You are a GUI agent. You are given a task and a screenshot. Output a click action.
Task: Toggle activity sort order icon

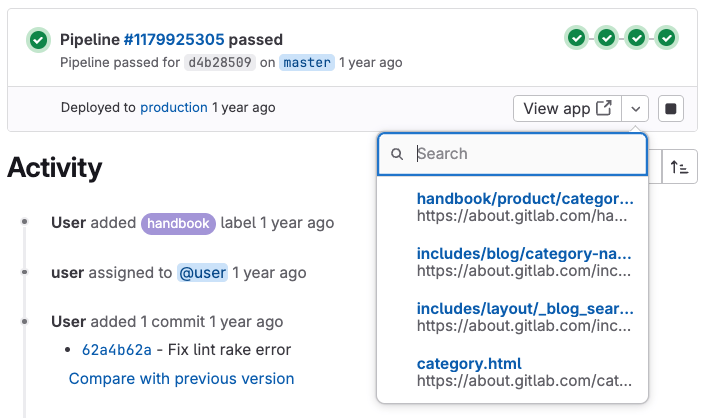click(680, 167)
